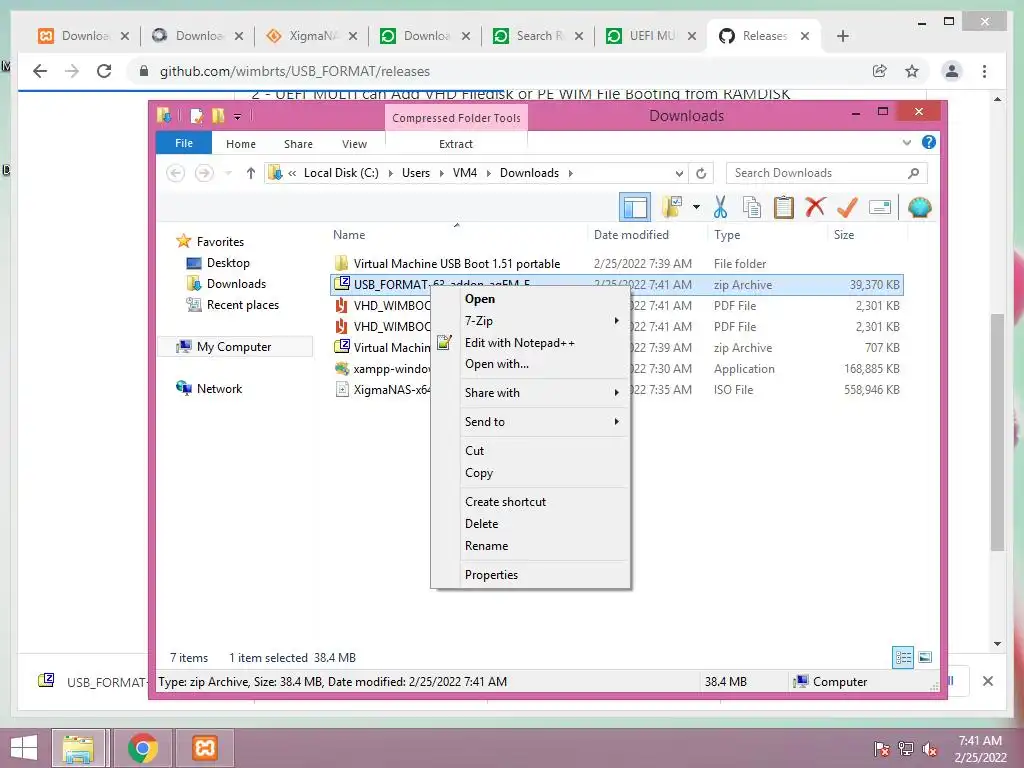Open a new Chrome tab with plus
Viewport: 1024px width, 768px height.
[x=842, y=36]
